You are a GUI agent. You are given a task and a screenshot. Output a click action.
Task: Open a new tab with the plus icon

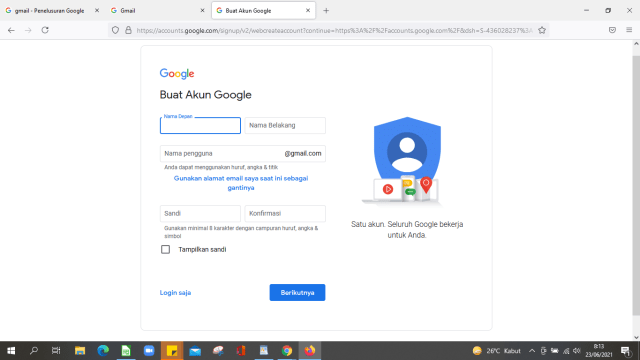pos(326,11)
